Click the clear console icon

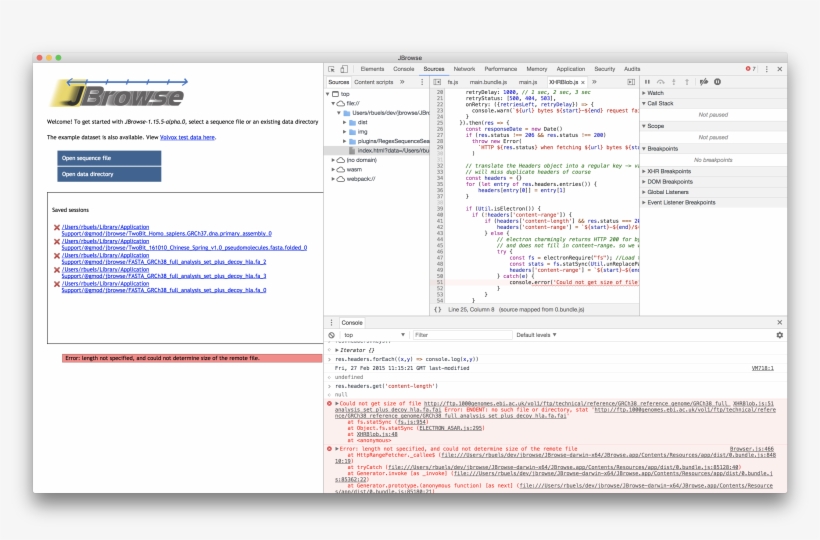(x=332, y=335)
